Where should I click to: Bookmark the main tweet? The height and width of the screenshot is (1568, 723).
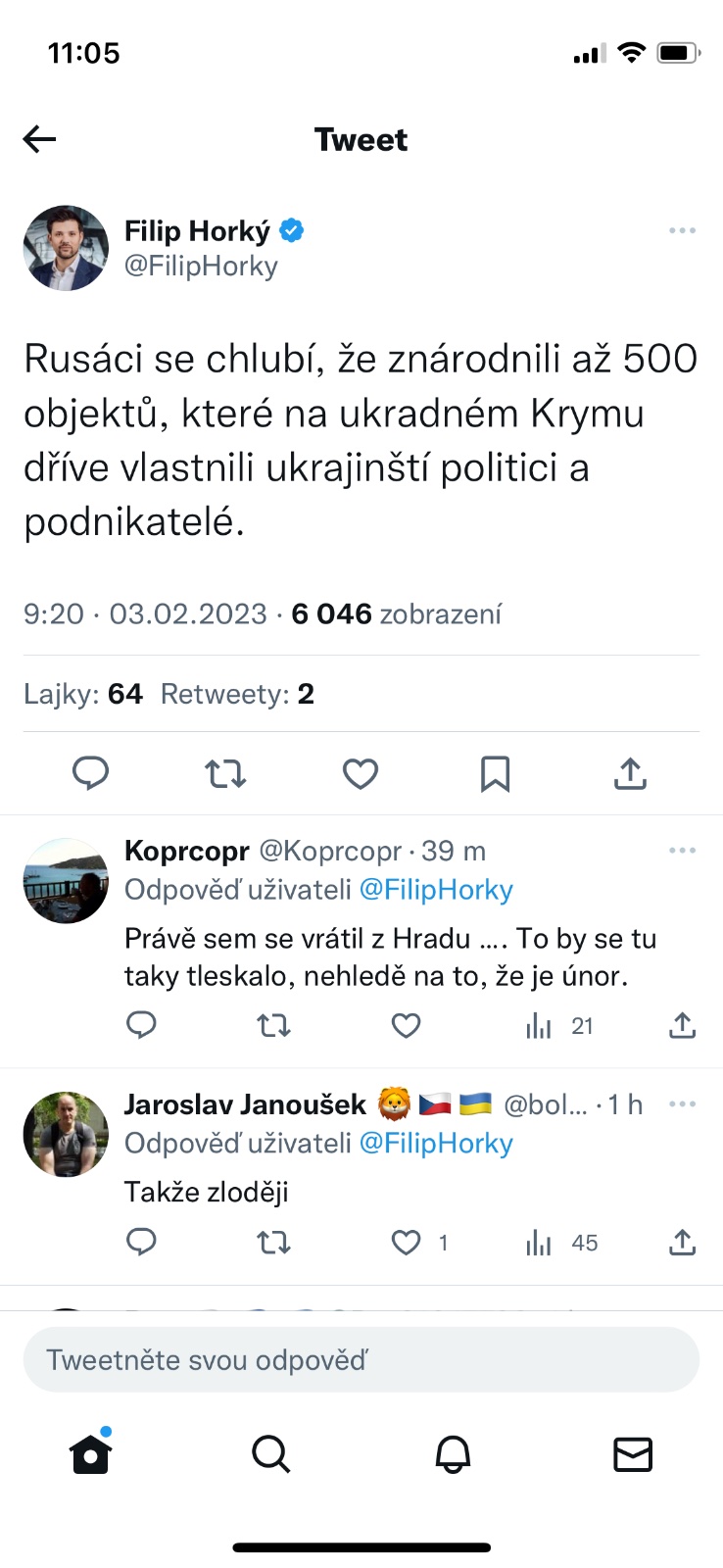[495, 773]
